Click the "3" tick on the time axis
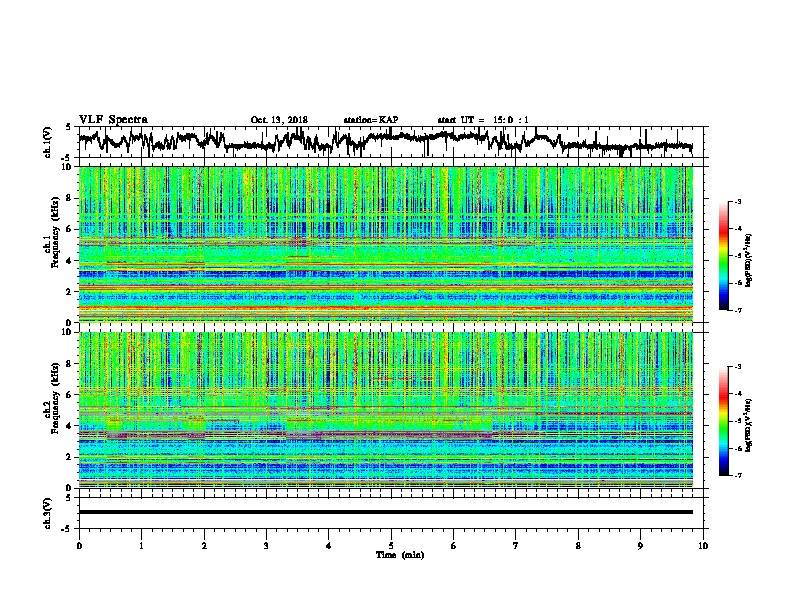This screenshot has width=792, height=612. pyautogui.click(x=266, y=546)
